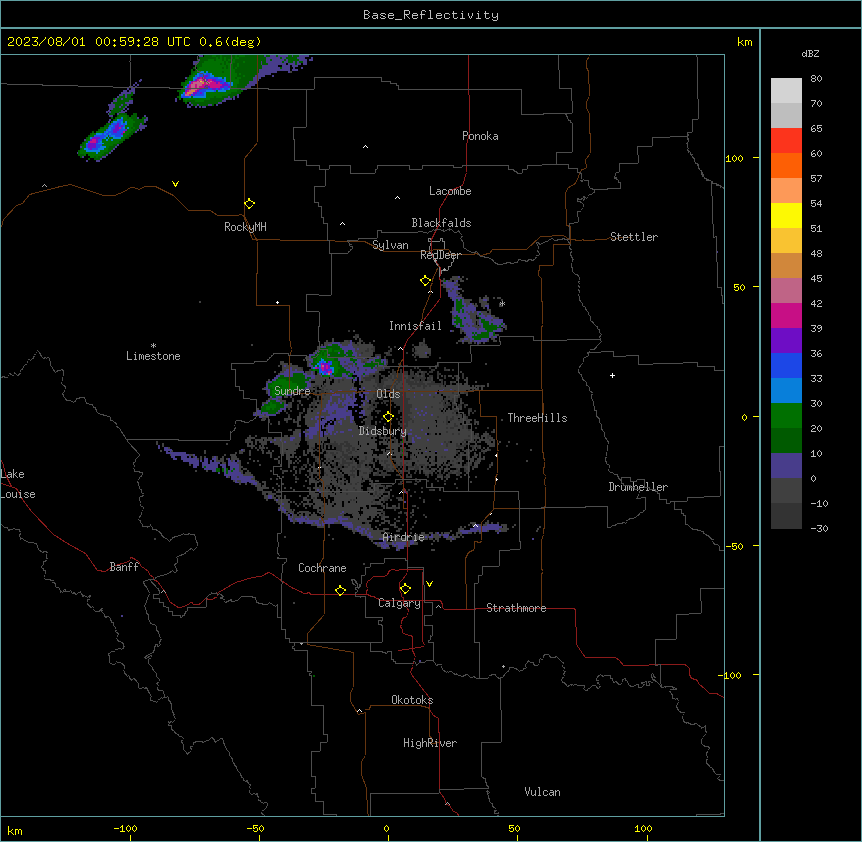Click the Blackfalds city label
Viewport: 862px width, 842px height.
(441, 223)
